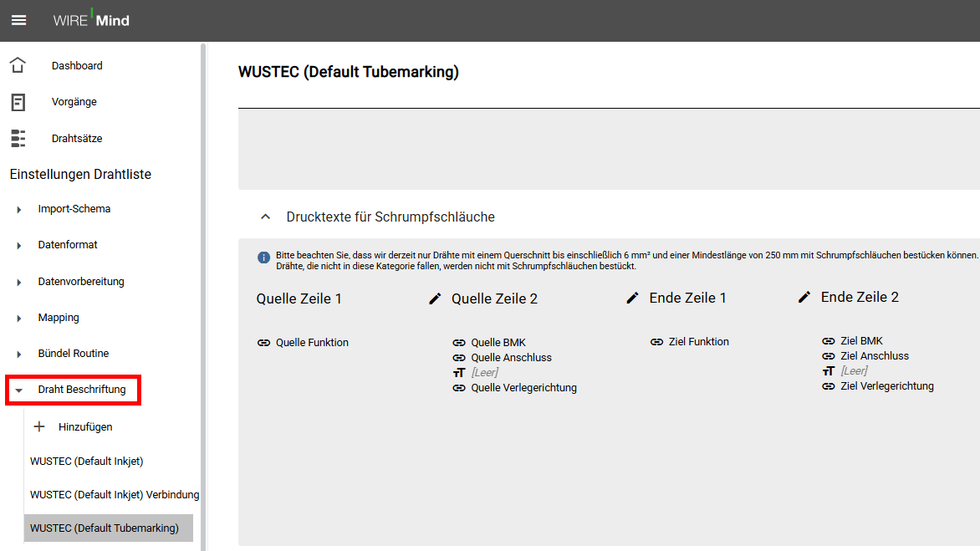This screenshot has width=980, height=551.
Task: Click link icon beside Ziel BMK
Action: (828, 341)
